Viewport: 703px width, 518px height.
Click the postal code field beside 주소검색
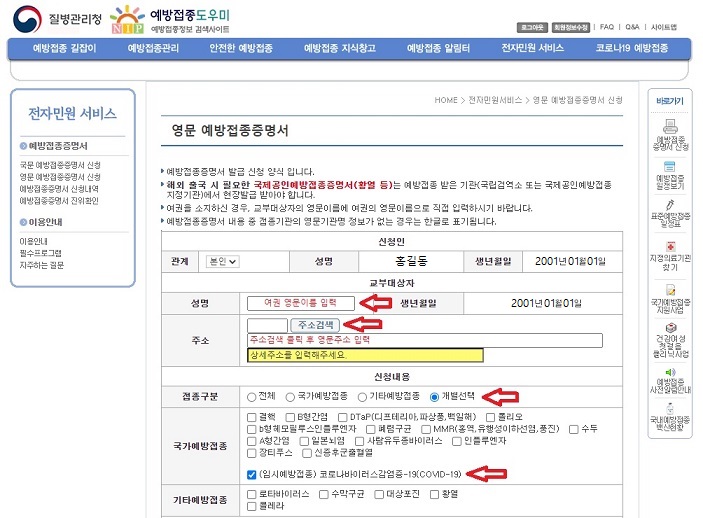(267, 325)
